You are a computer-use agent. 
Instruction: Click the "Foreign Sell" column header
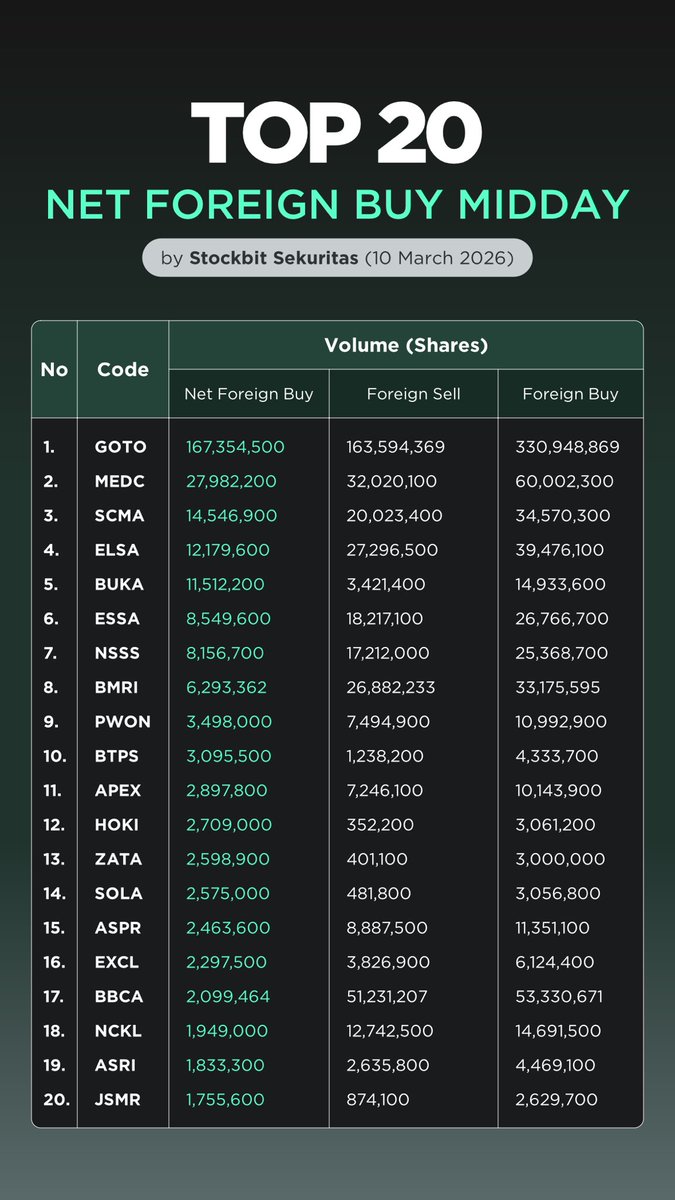[x=414, y=394]
